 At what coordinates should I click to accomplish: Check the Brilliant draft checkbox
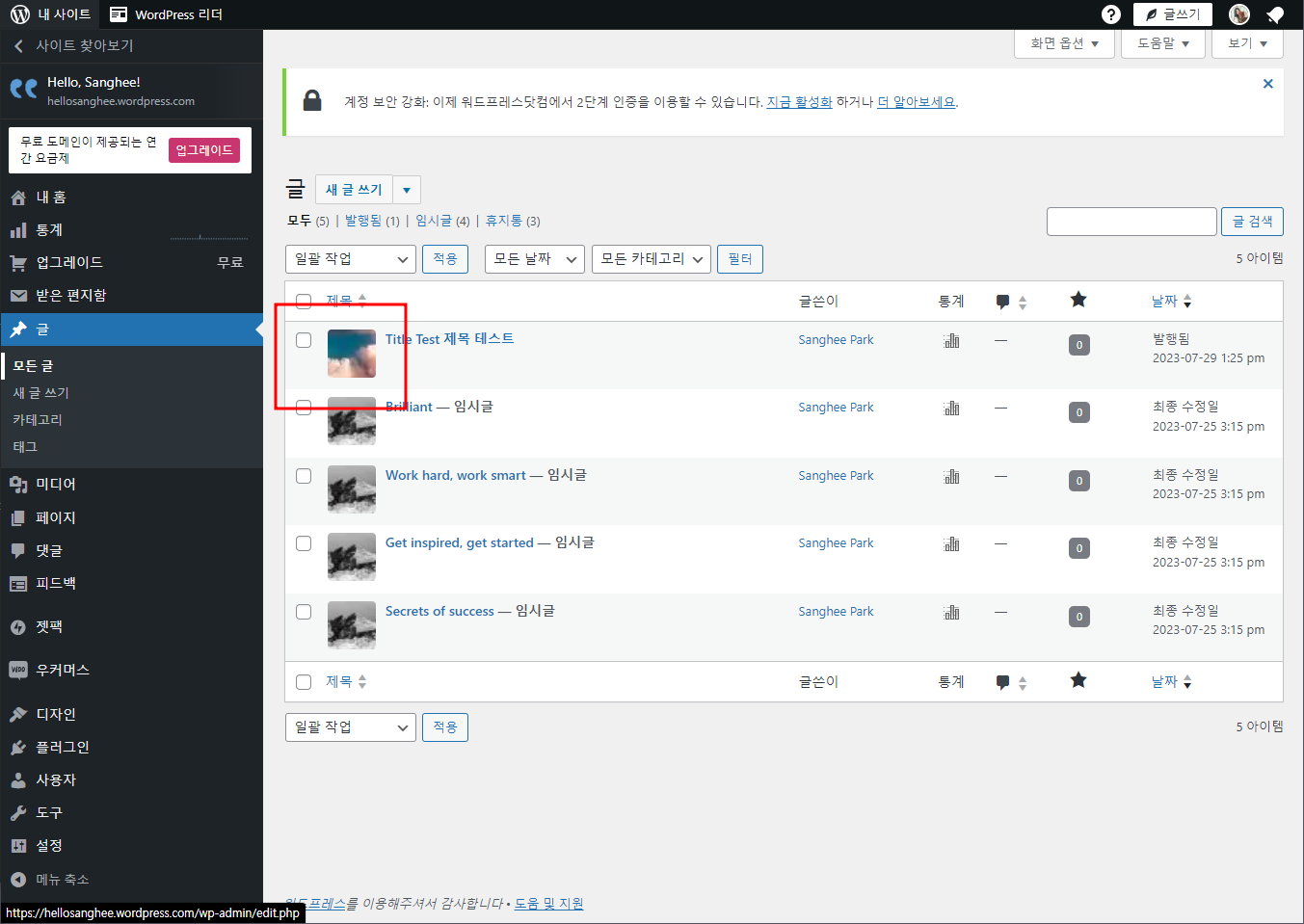(x=304, y=408)
